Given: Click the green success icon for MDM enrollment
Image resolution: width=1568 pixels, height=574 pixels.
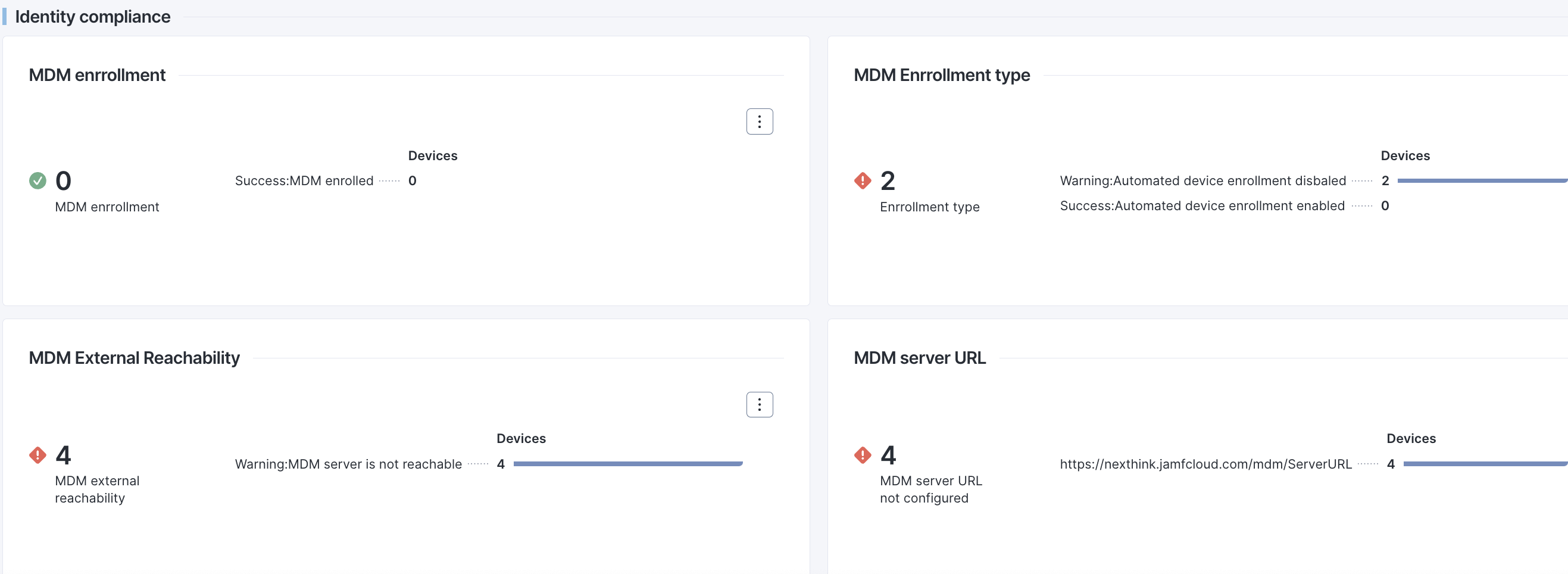Looking at the screenshot, I should click(38, 181).
